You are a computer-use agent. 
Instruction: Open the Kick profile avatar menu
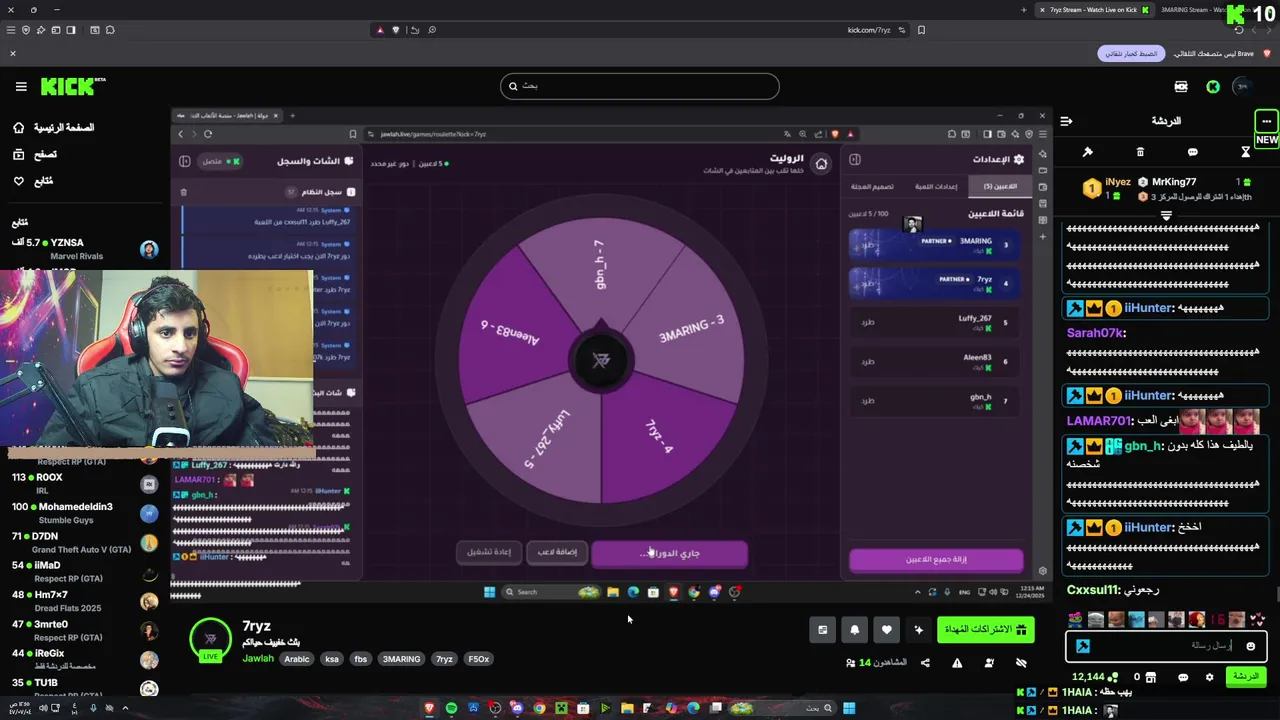[x=1241, y=87]
